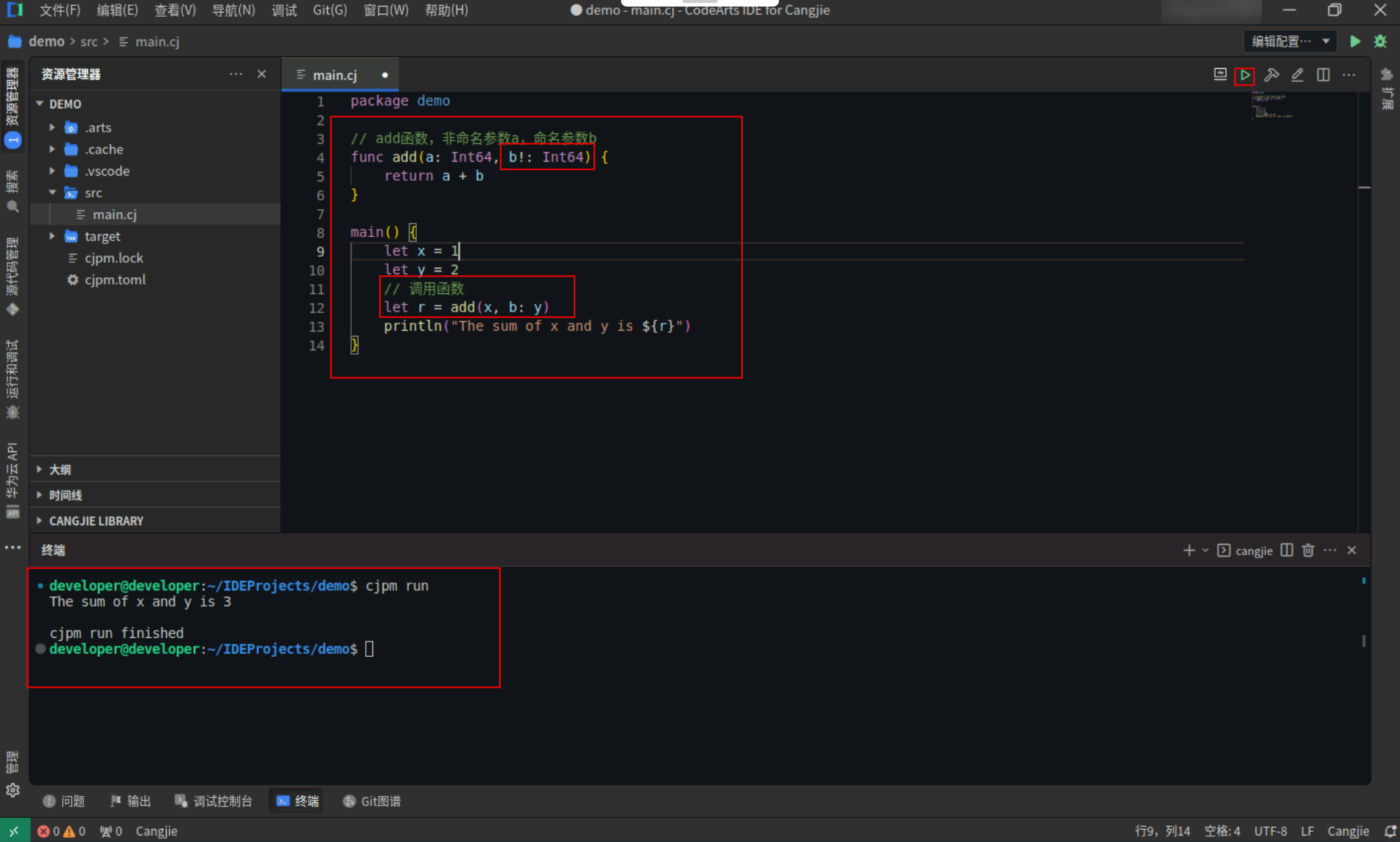This screenshot has width=1400, height=842.
Task: Click the monitor preview icon in editor toolbar
Action: tap(1220, 75)
